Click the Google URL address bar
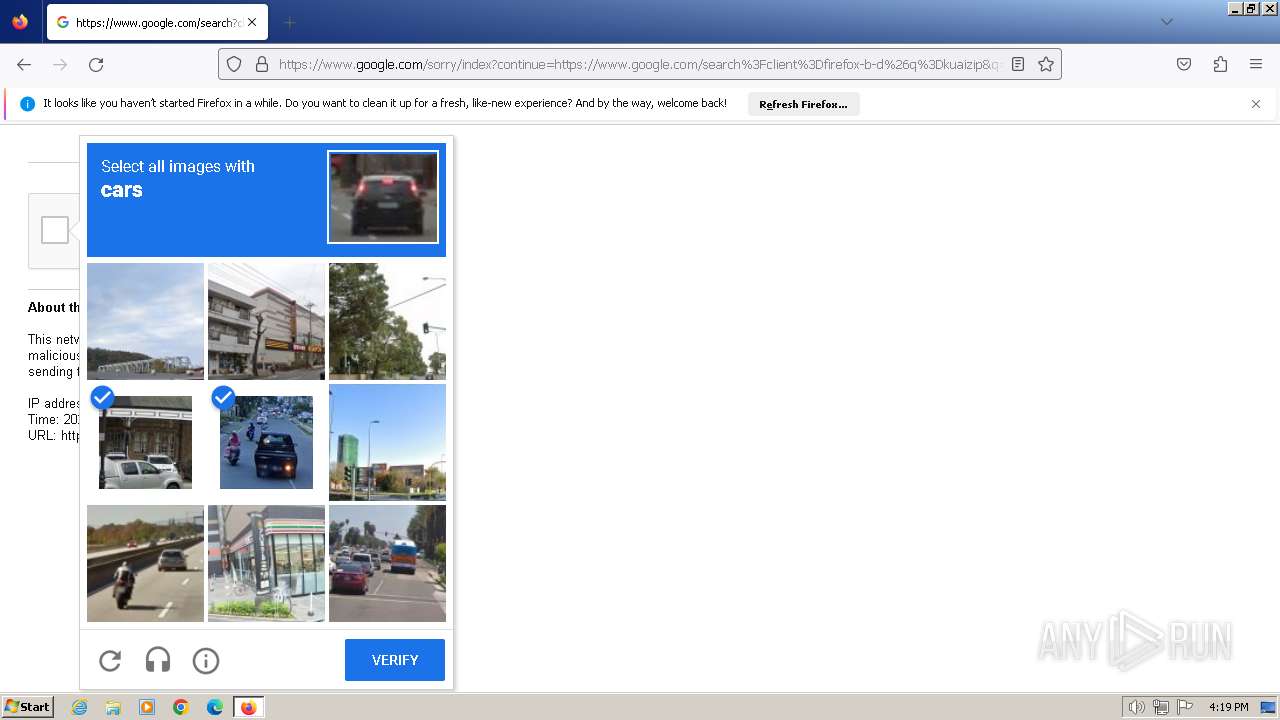Screen dimensions: 1280x720 (x=640, y=64)
